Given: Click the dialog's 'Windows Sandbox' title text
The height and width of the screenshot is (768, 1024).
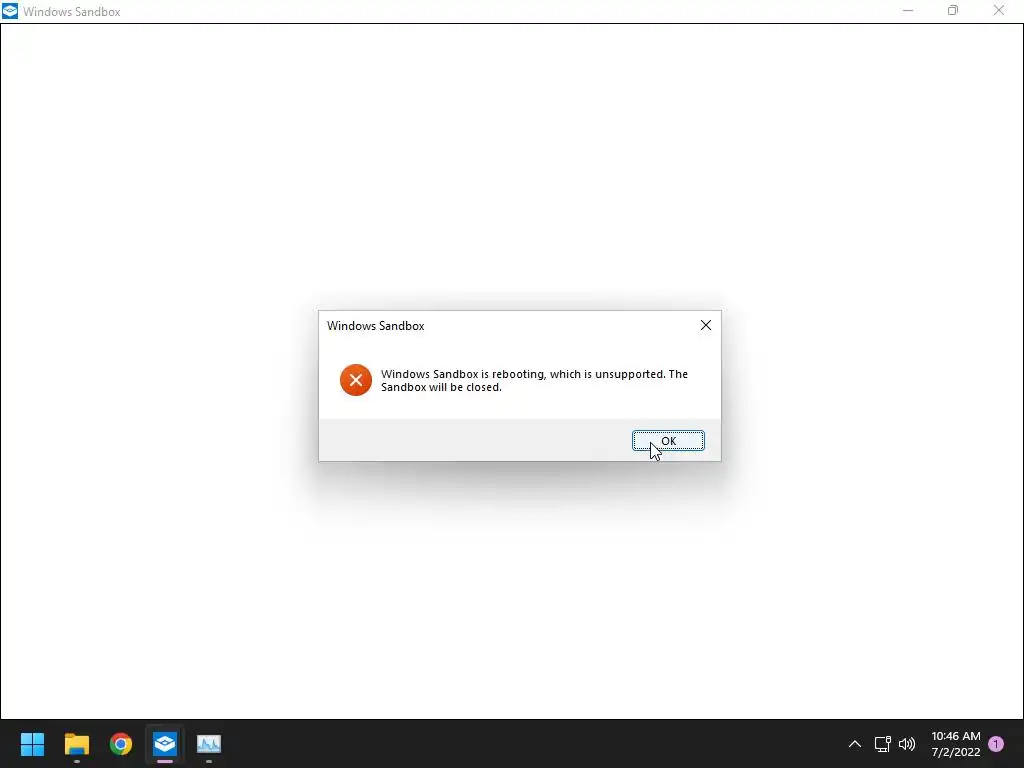Looking at the screenshot, I should (376, 326).
